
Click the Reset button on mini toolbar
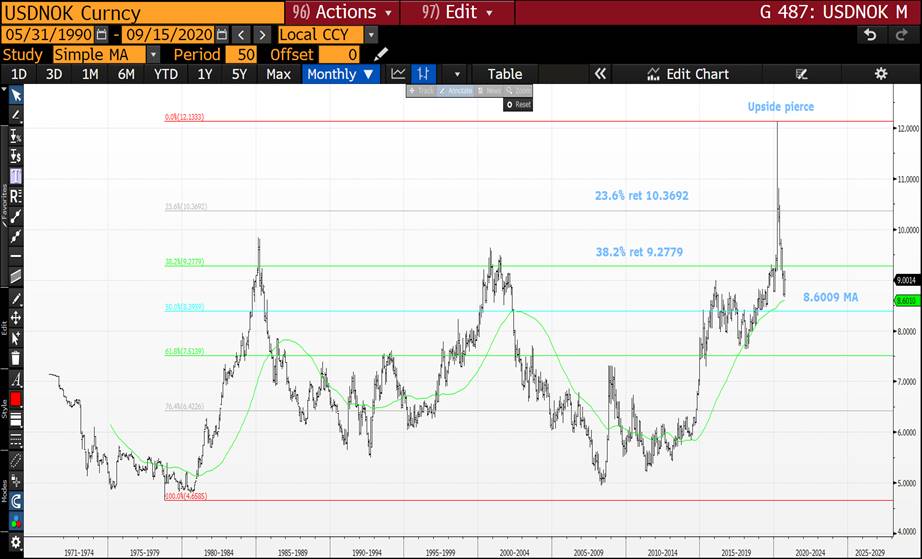pyautogui.click(x=518, y=105)
